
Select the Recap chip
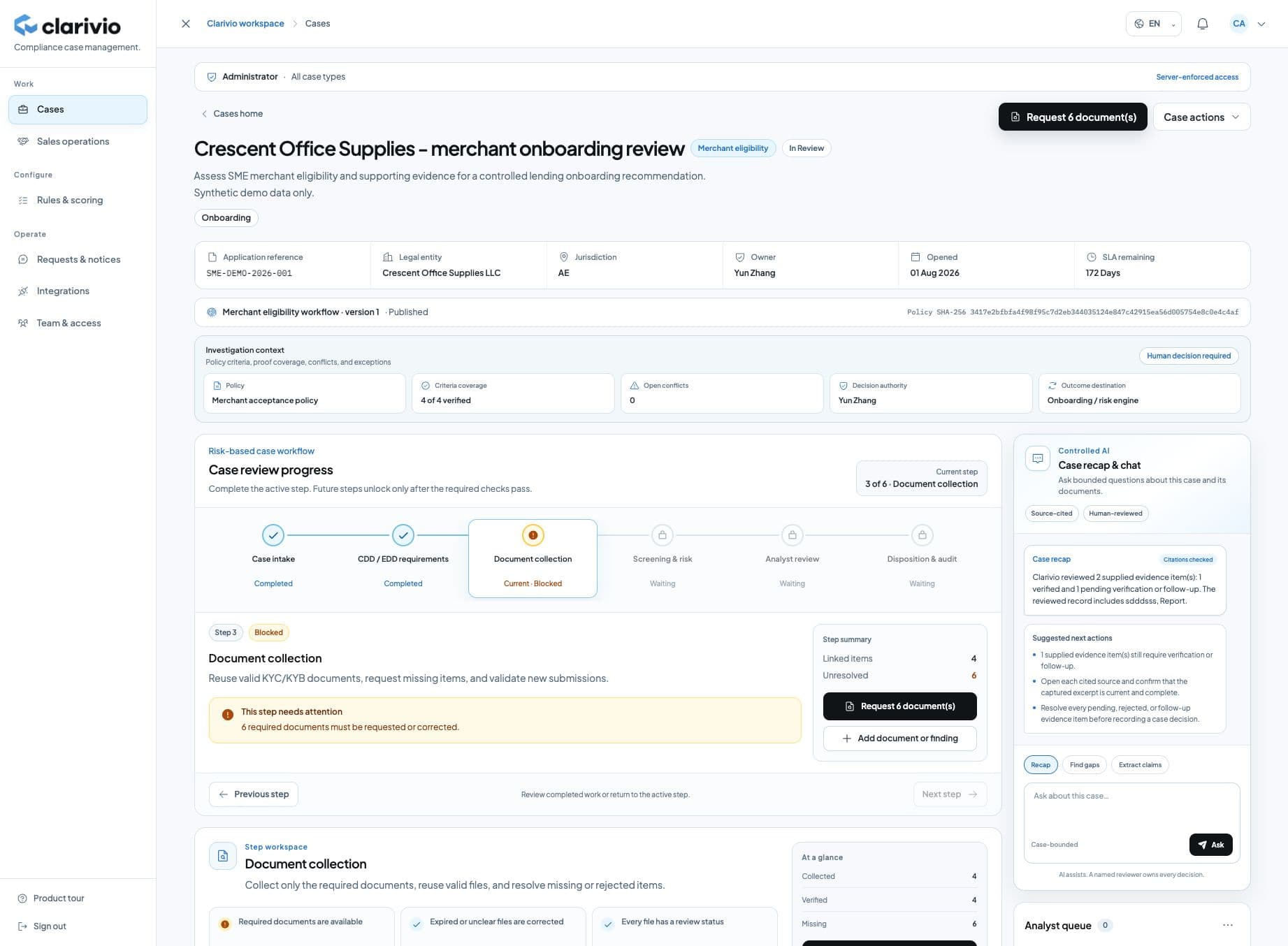pyautogui.click(x=1041, y=765)
